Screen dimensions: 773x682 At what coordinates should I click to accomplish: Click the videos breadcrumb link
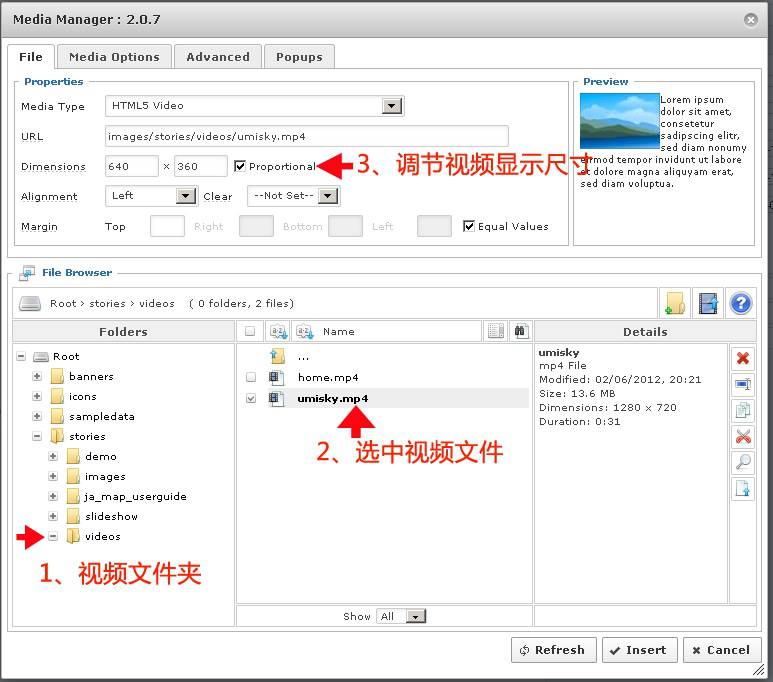pyautogui.click(x=157, y=303)
